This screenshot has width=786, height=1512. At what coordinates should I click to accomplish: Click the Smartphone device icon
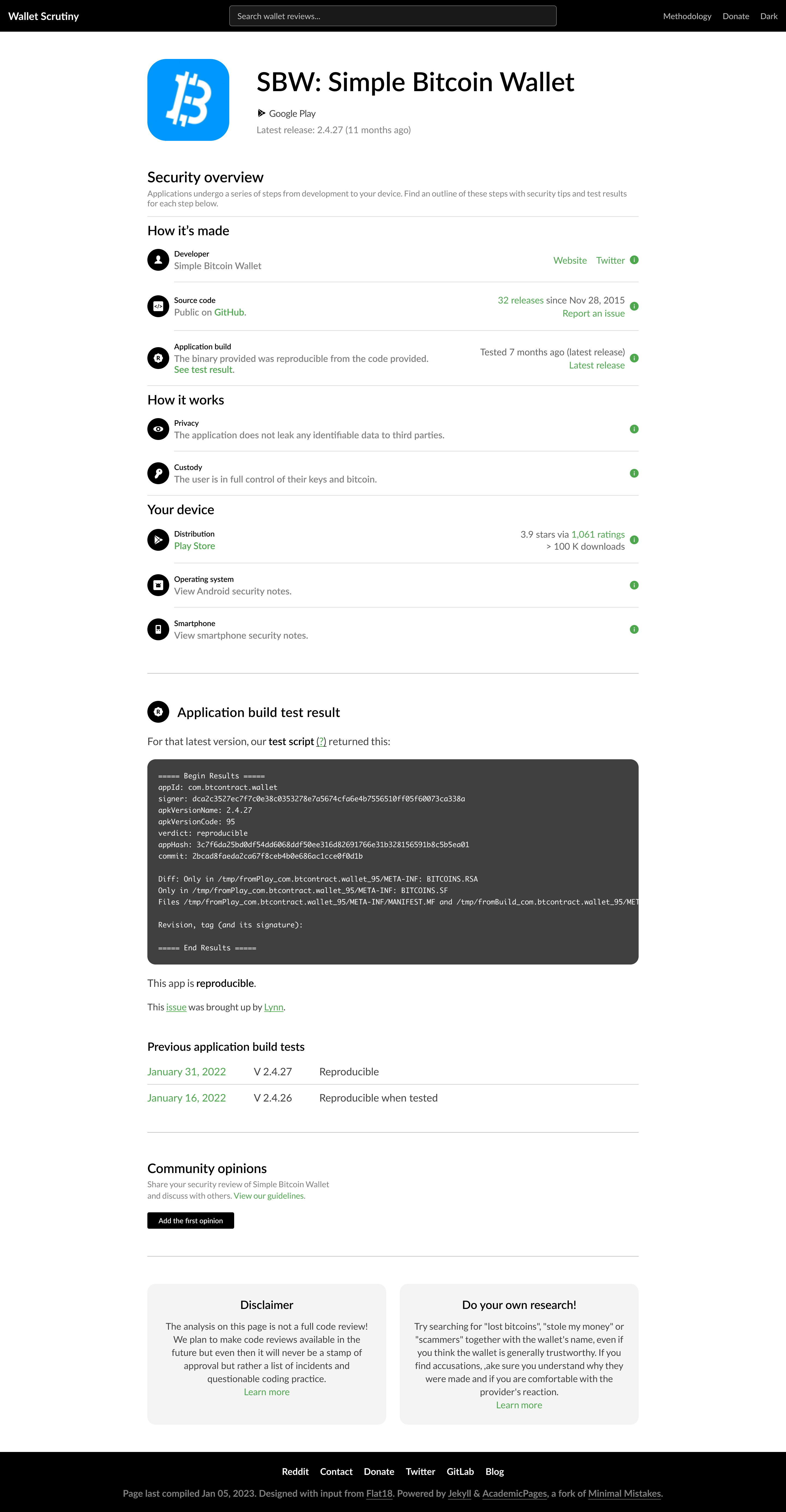[158, 629]
